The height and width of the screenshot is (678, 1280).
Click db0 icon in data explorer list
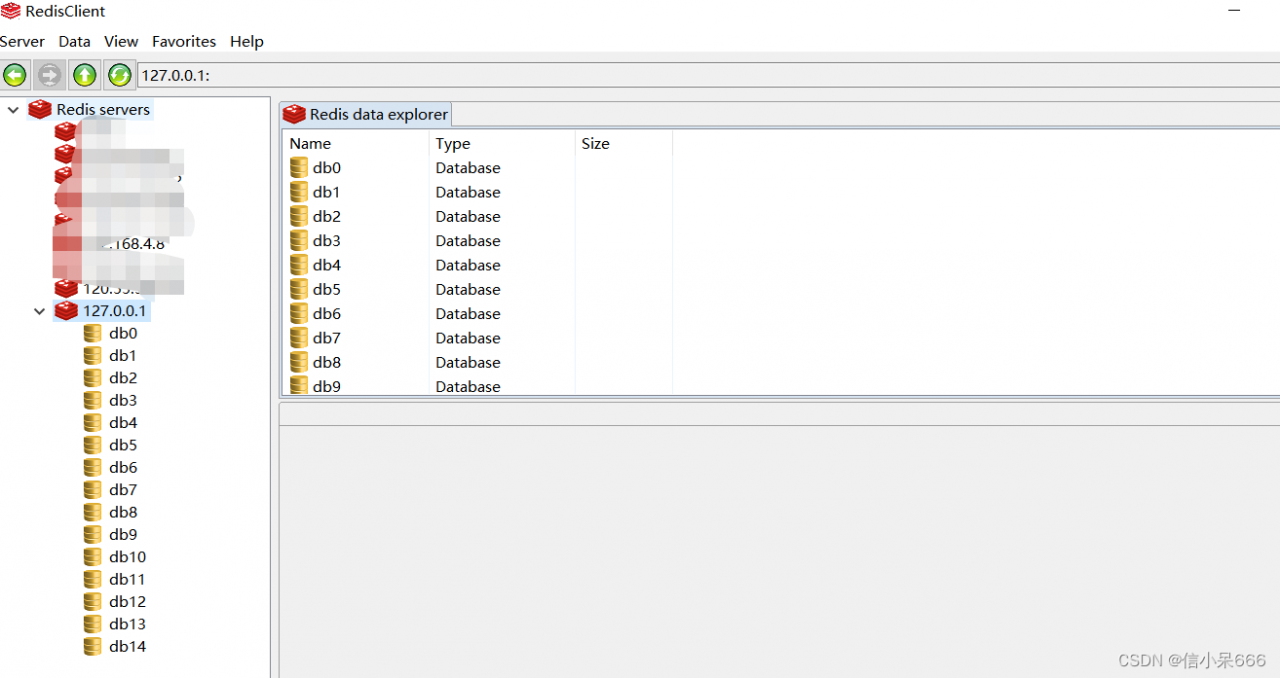[299, 168]
